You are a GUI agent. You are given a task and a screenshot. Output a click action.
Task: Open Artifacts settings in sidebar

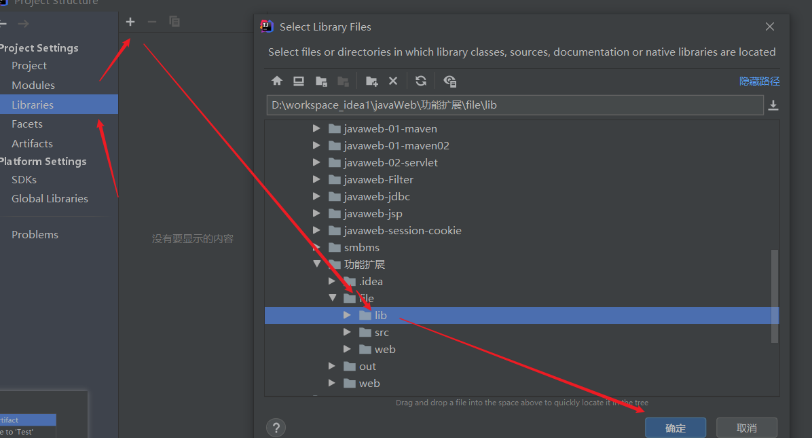click(32, 143)
